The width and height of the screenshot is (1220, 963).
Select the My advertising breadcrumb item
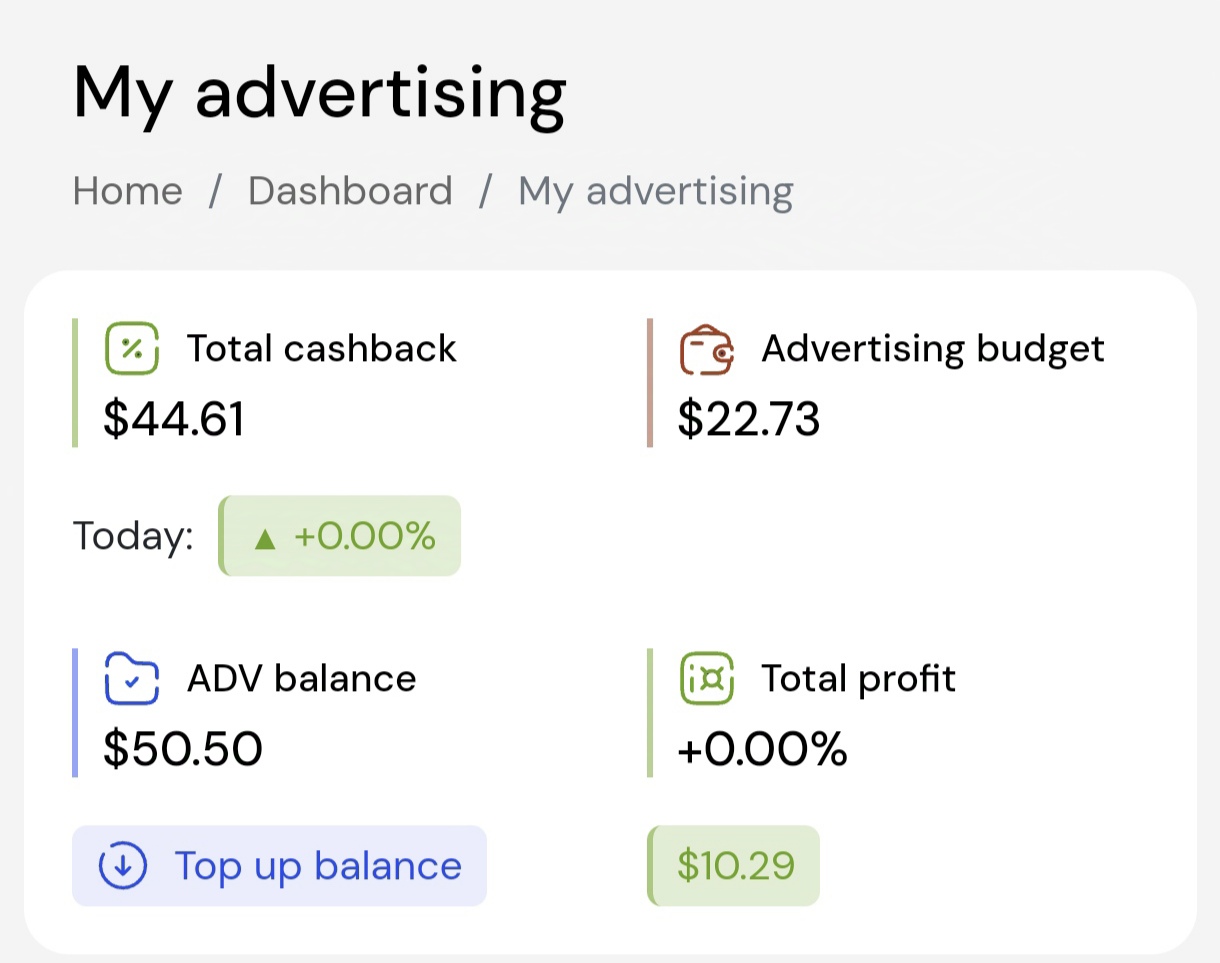[x=655, y=190]
